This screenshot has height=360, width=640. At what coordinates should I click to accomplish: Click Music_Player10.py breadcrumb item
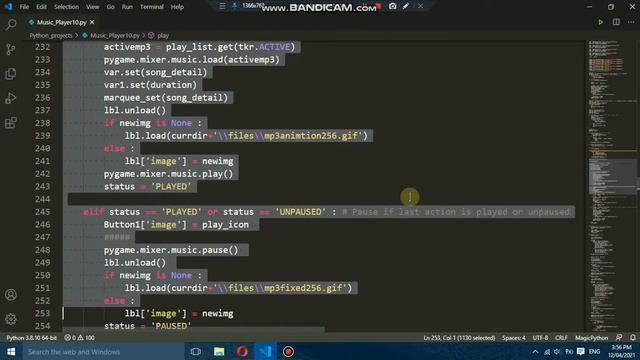click(115, 36)
